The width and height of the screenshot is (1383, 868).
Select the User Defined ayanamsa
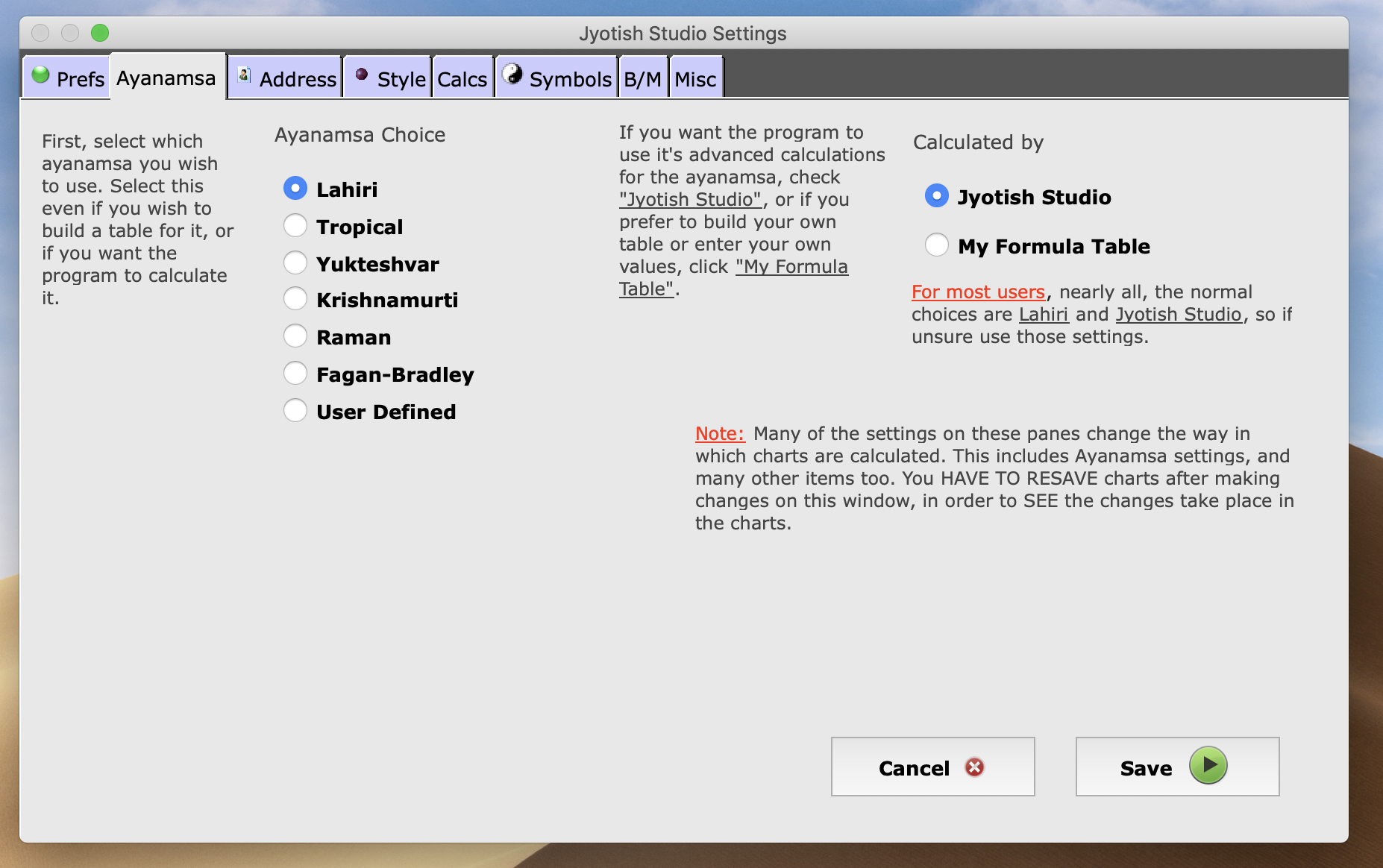pyautogui.click(x=295, y=410)
